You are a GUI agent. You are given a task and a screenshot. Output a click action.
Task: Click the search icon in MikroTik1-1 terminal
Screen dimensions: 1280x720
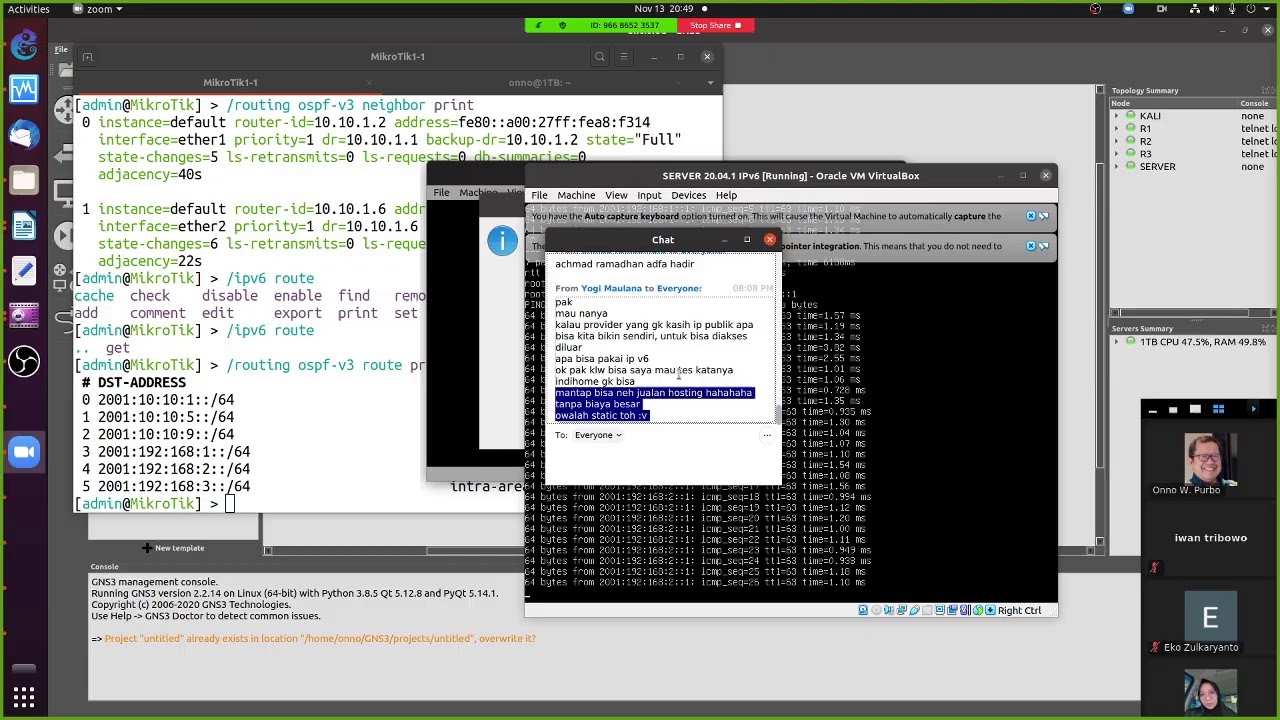(x=599, y=57)
